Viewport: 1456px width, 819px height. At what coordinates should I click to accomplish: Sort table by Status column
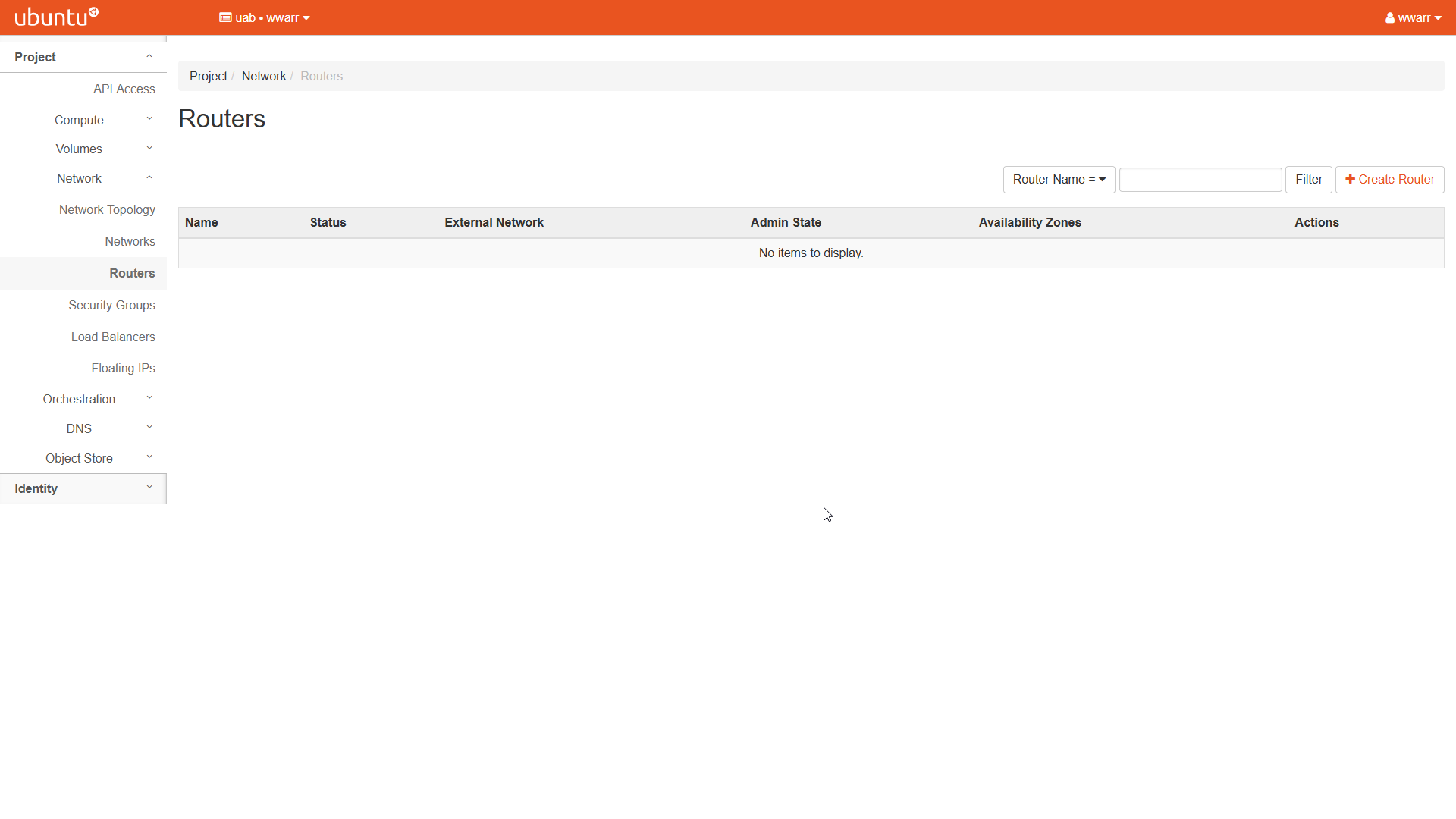point(328,222)
